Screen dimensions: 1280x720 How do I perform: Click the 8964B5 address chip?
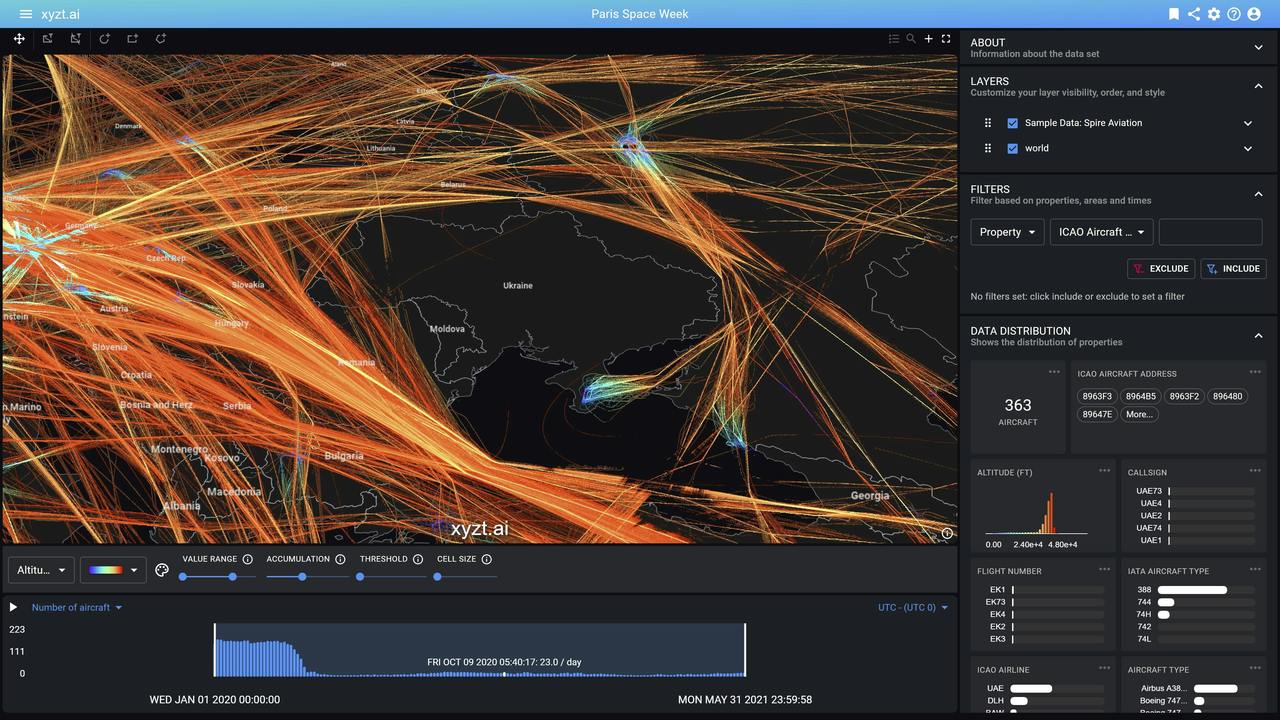(x=1141, y=396)
